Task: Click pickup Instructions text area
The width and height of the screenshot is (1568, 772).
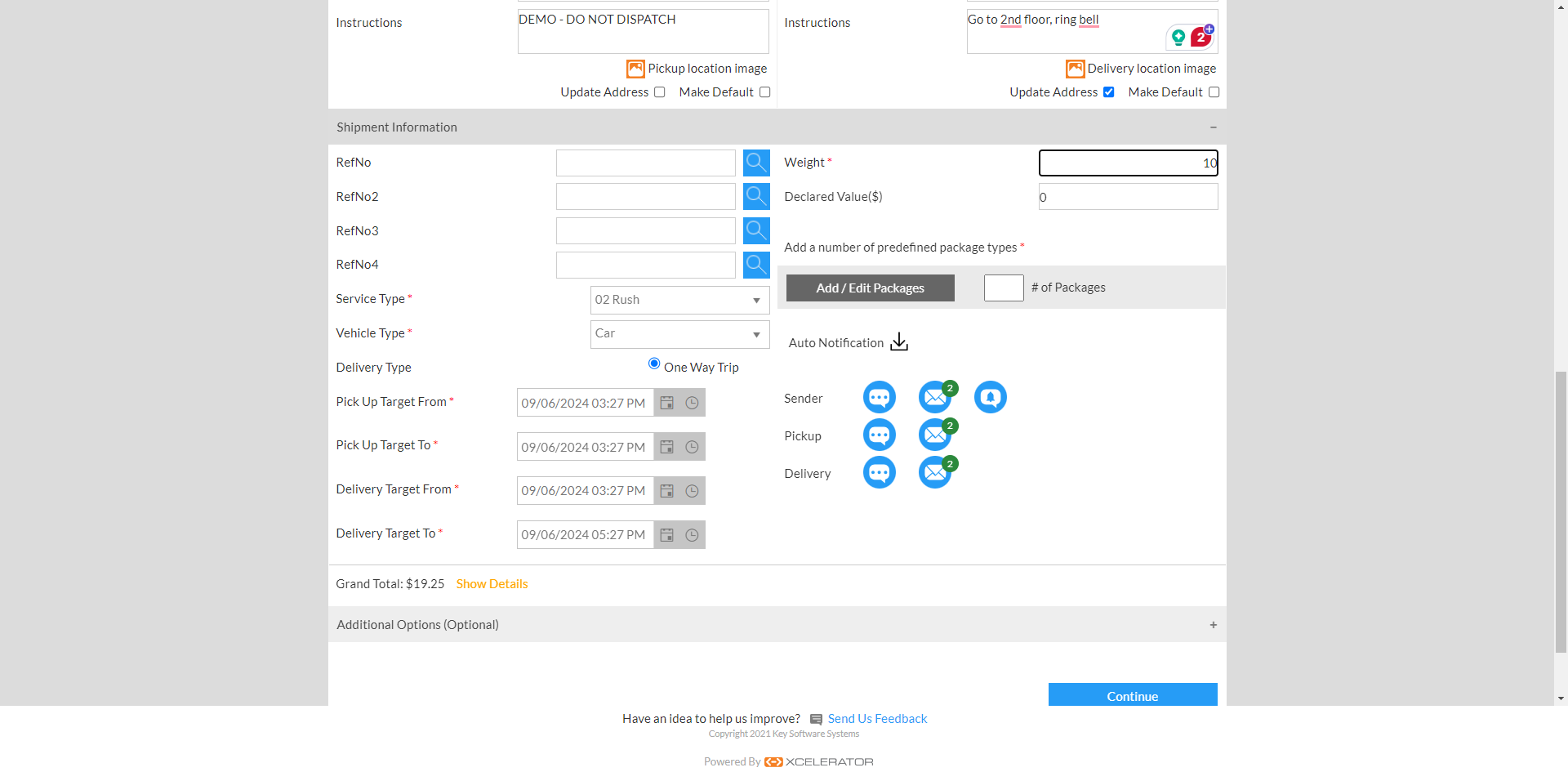Action: tap(644, 31)
